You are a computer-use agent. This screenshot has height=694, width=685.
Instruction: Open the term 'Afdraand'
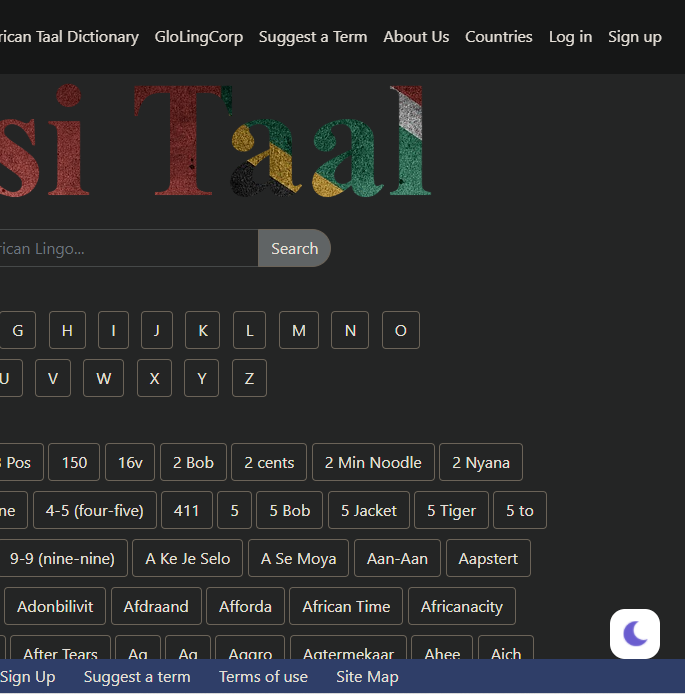[x=156, y=606]
